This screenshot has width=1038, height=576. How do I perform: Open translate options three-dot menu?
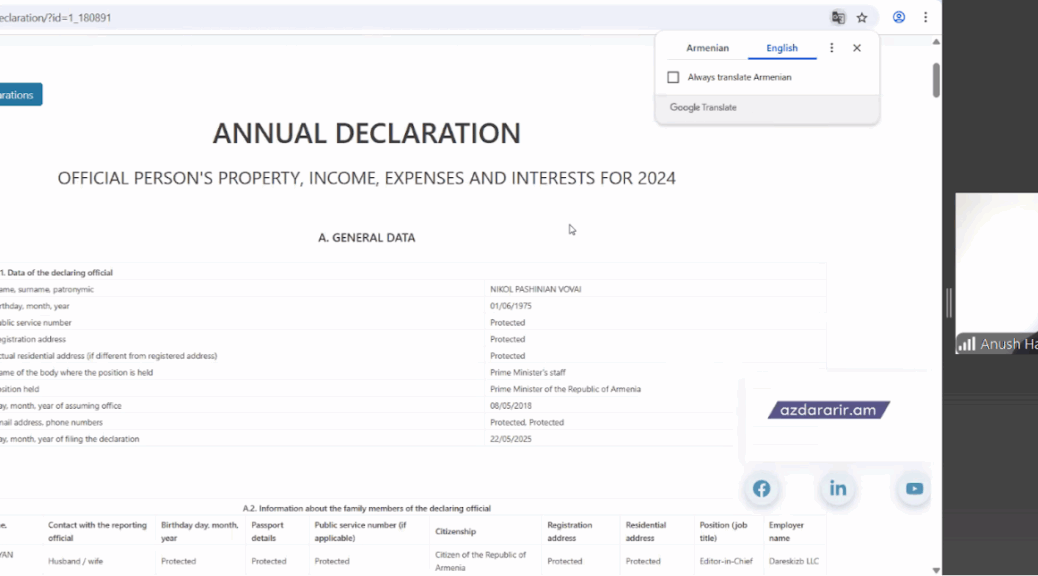pos(831,48)
